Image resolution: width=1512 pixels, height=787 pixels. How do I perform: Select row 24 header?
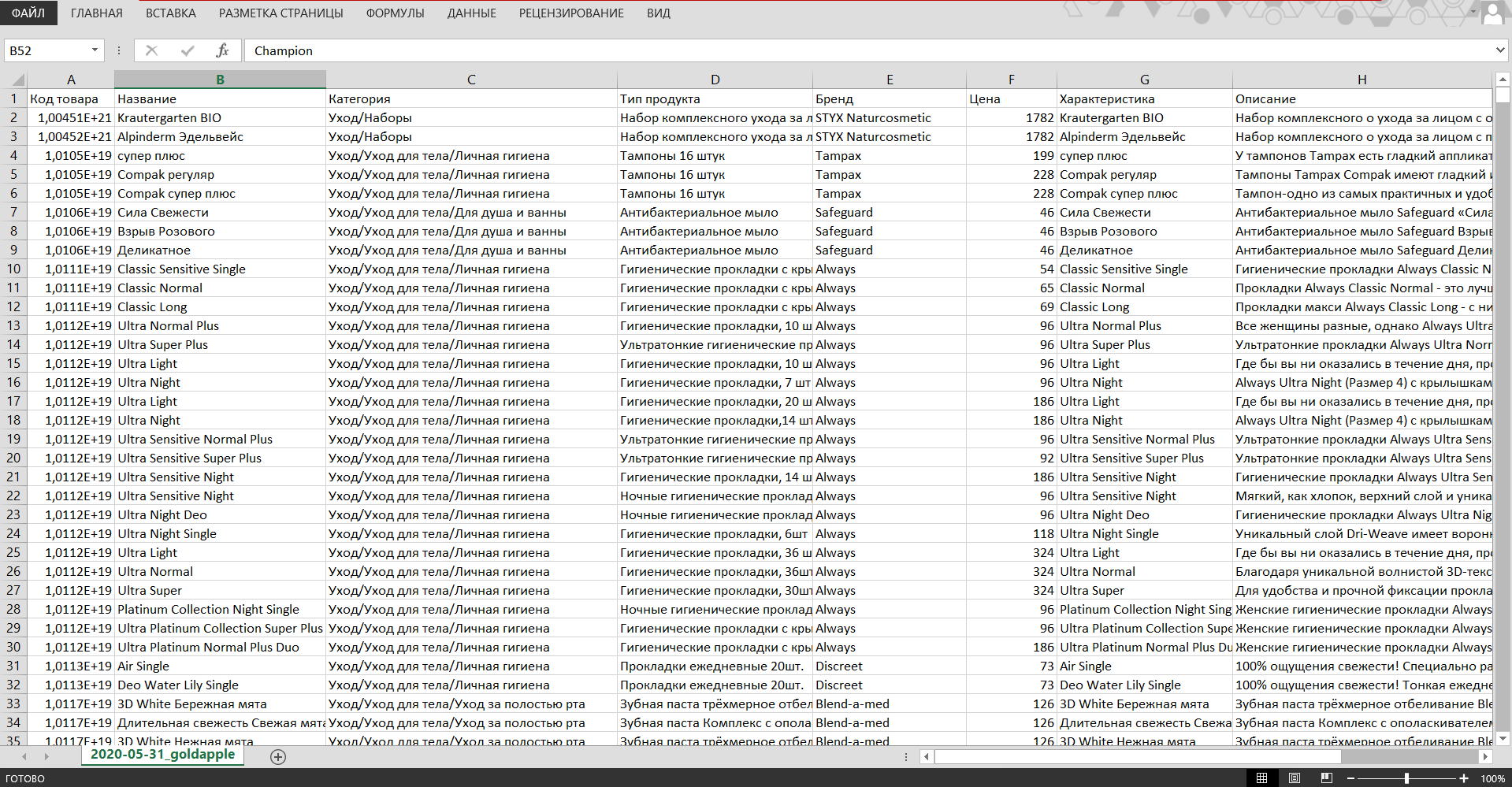[13, 533]
